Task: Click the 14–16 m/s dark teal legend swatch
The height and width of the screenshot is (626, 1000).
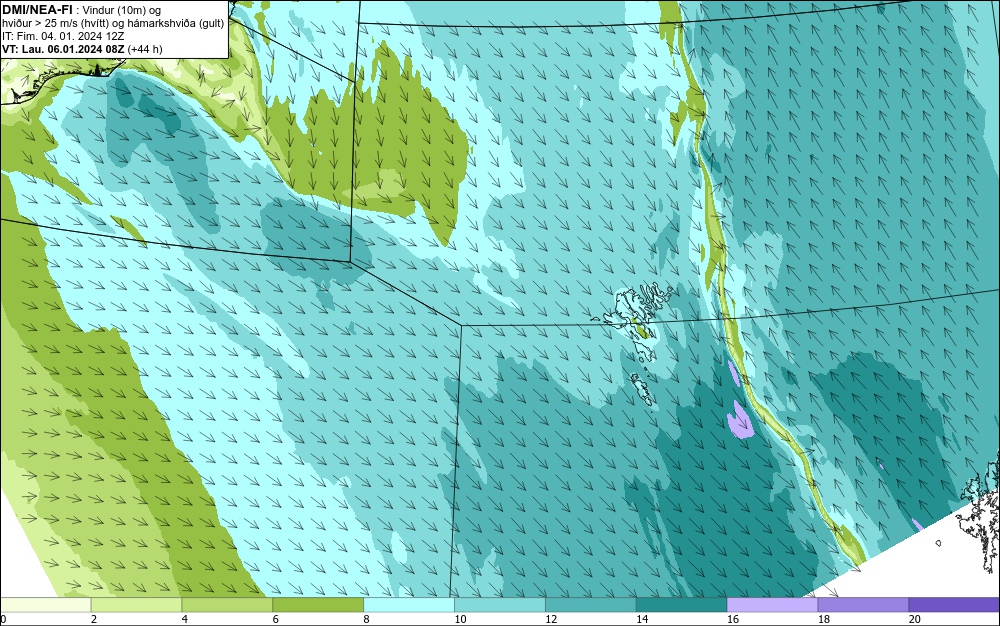Action: 681,604
